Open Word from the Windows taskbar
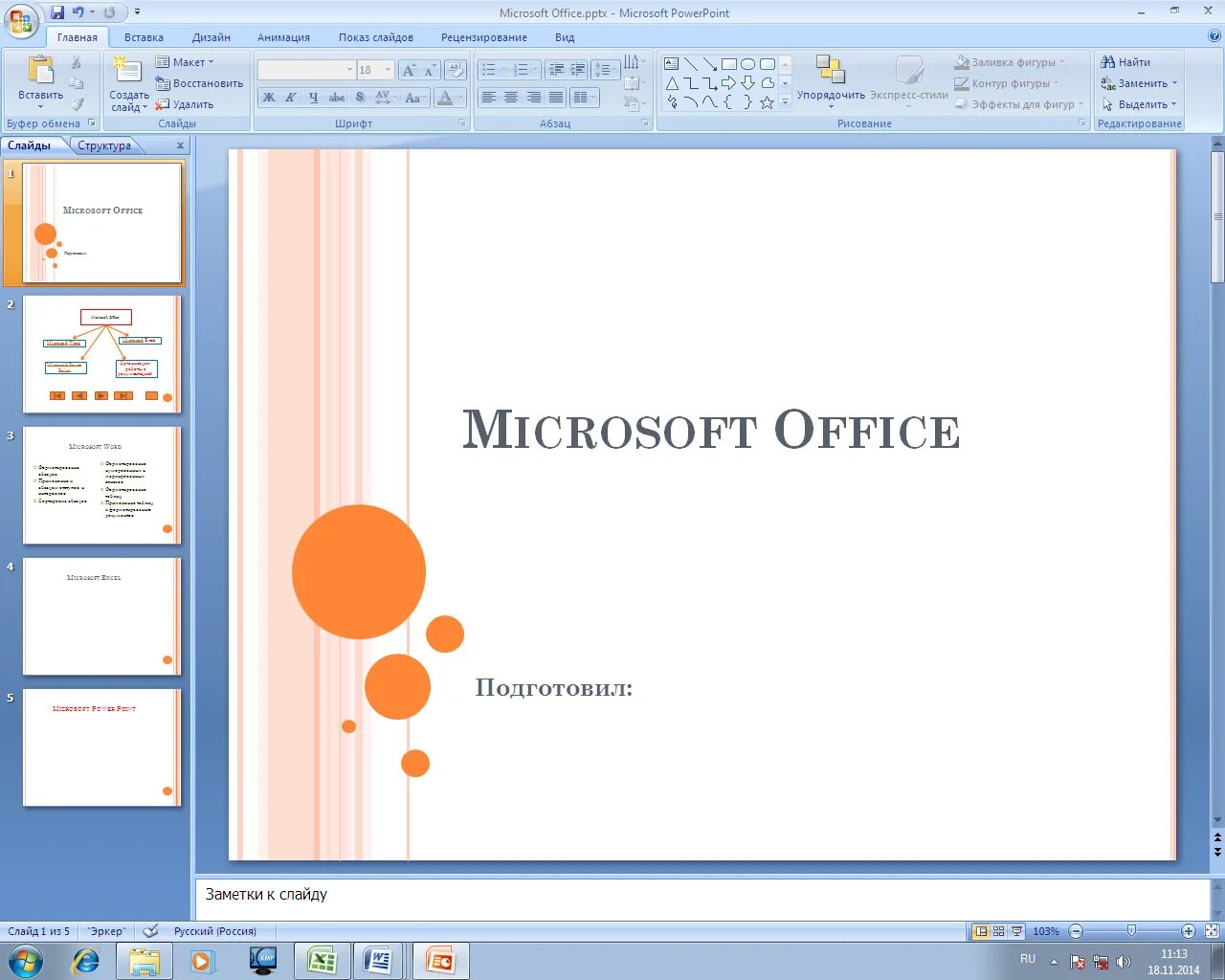 [x=379, y=961]
